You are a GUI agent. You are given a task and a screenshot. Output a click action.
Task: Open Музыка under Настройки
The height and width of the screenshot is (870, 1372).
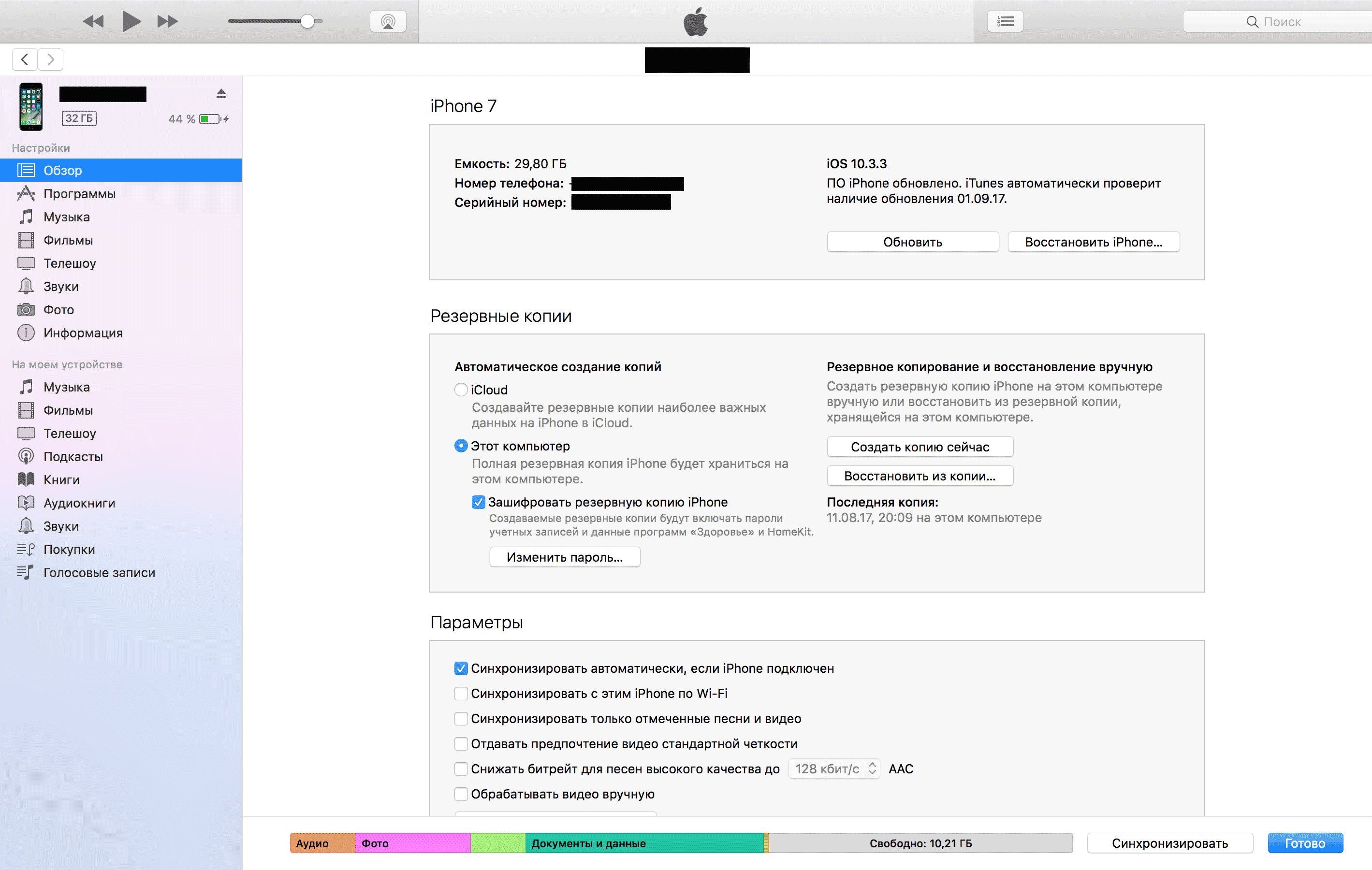[x=121, y=217]
